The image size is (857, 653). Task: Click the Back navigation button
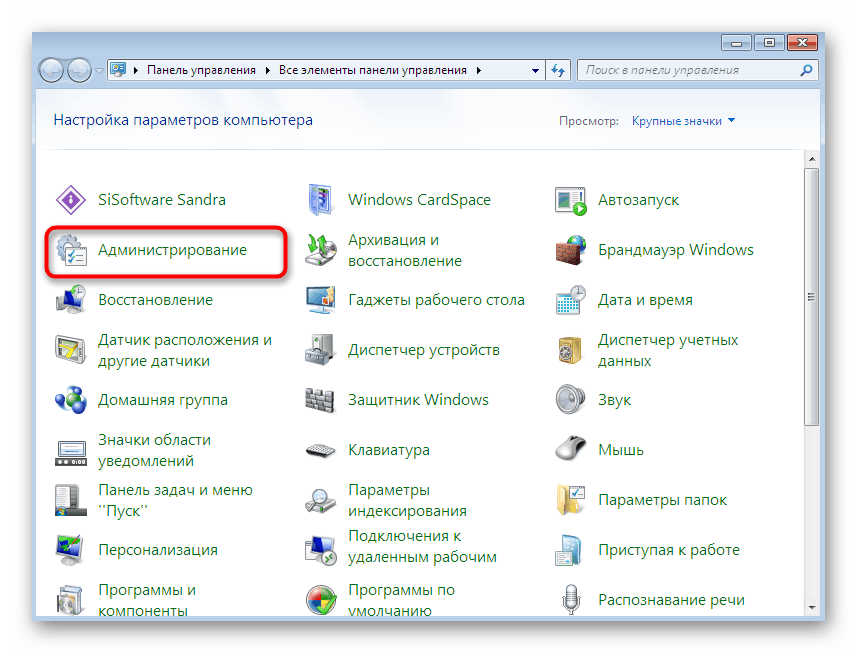click(x=52, y=70)
